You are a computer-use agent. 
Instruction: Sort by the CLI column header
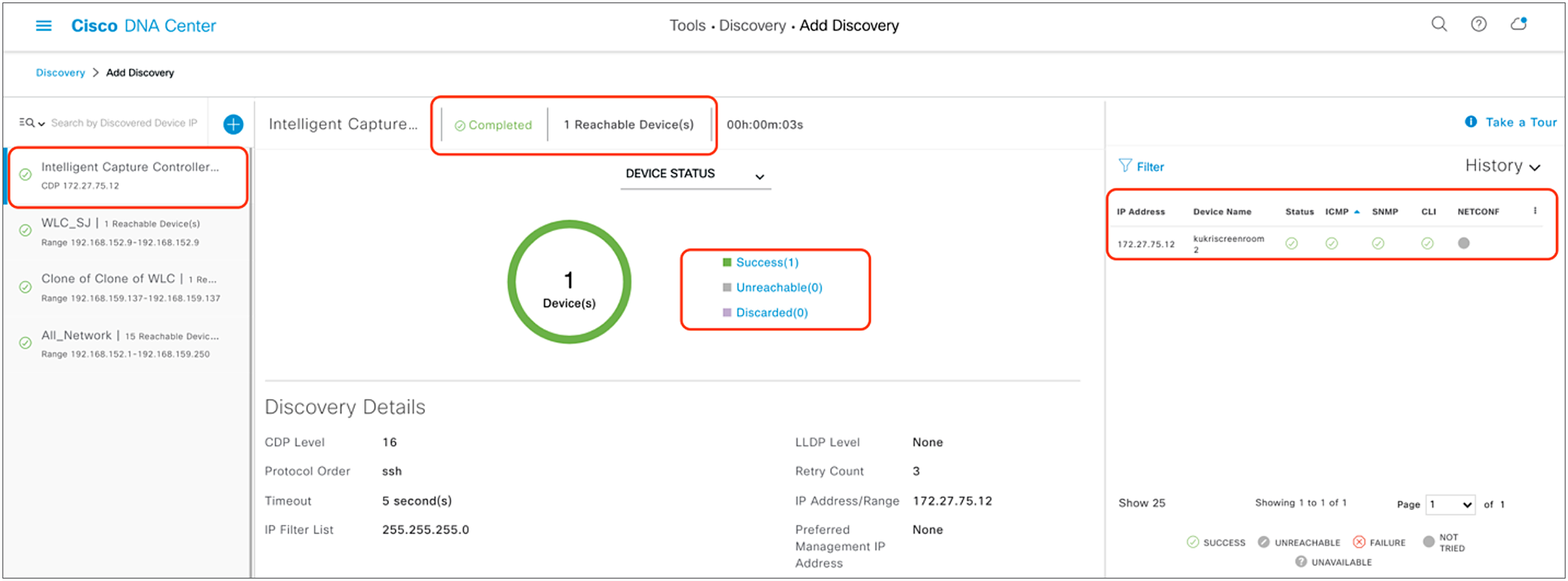(x=1429, y=212)
